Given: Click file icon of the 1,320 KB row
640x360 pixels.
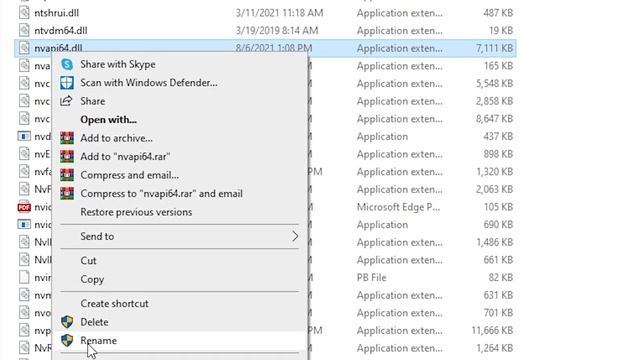Looking at the screenshot, I should click(24, 171).
